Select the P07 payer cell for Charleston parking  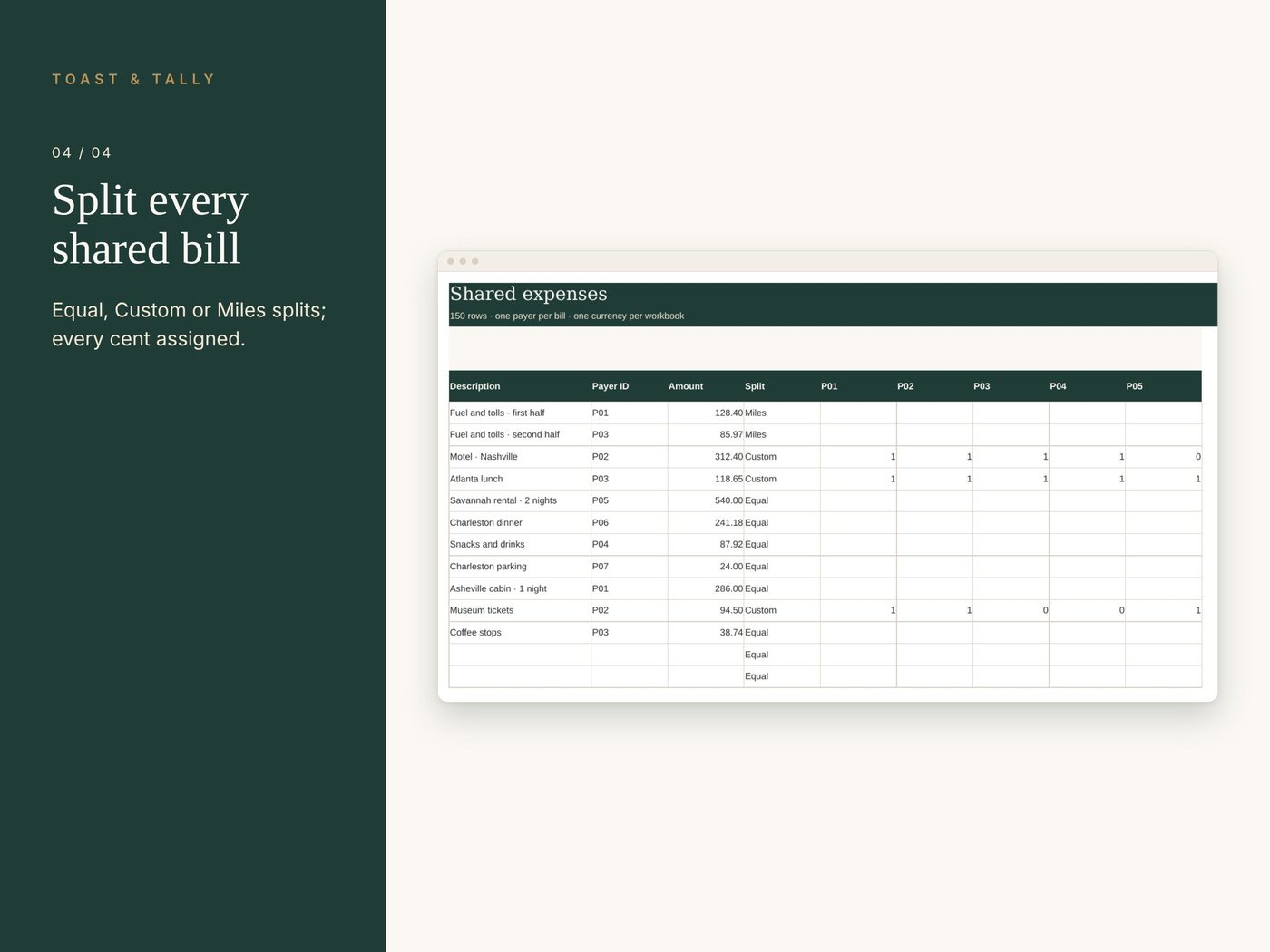point(630,567)
